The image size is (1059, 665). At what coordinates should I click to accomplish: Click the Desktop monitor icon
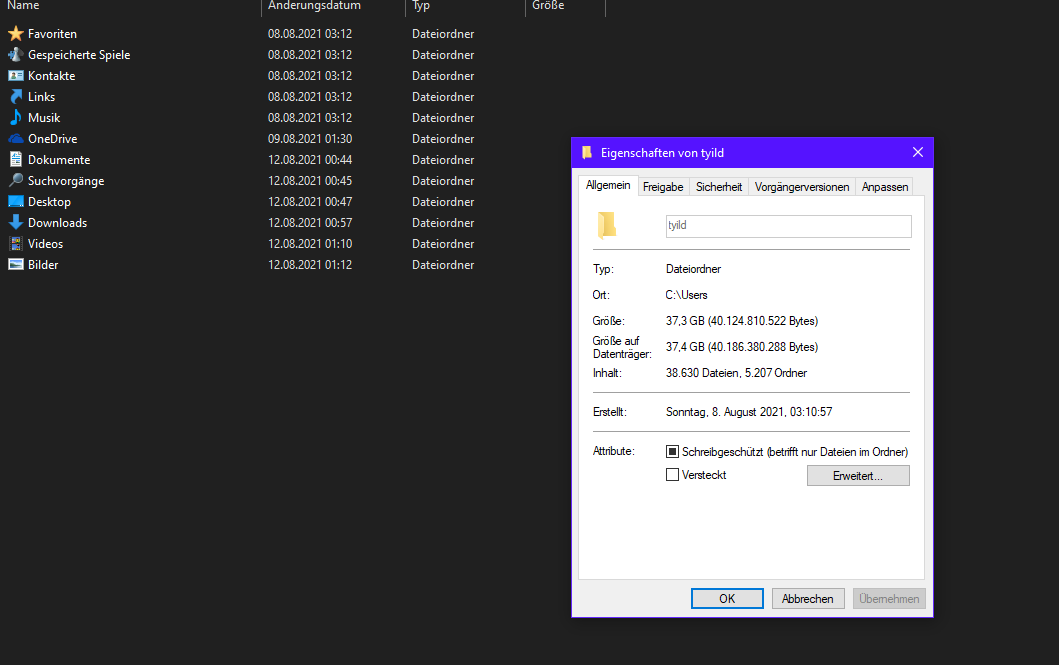tap(16, 201)
